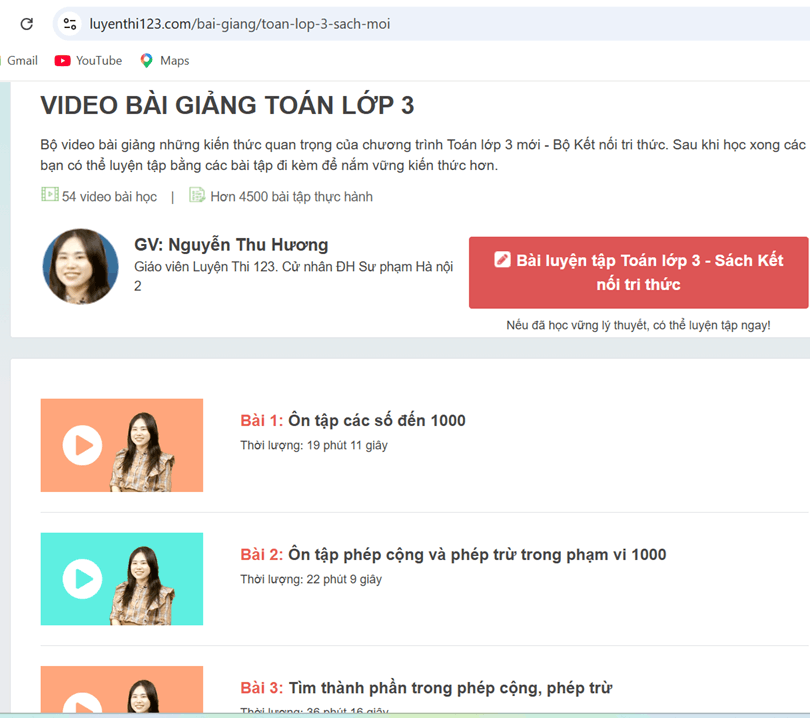The width and height of the screenshot is (810, 718).
Task: Click the green exercise sheet icon
Action: coord(197,195)
